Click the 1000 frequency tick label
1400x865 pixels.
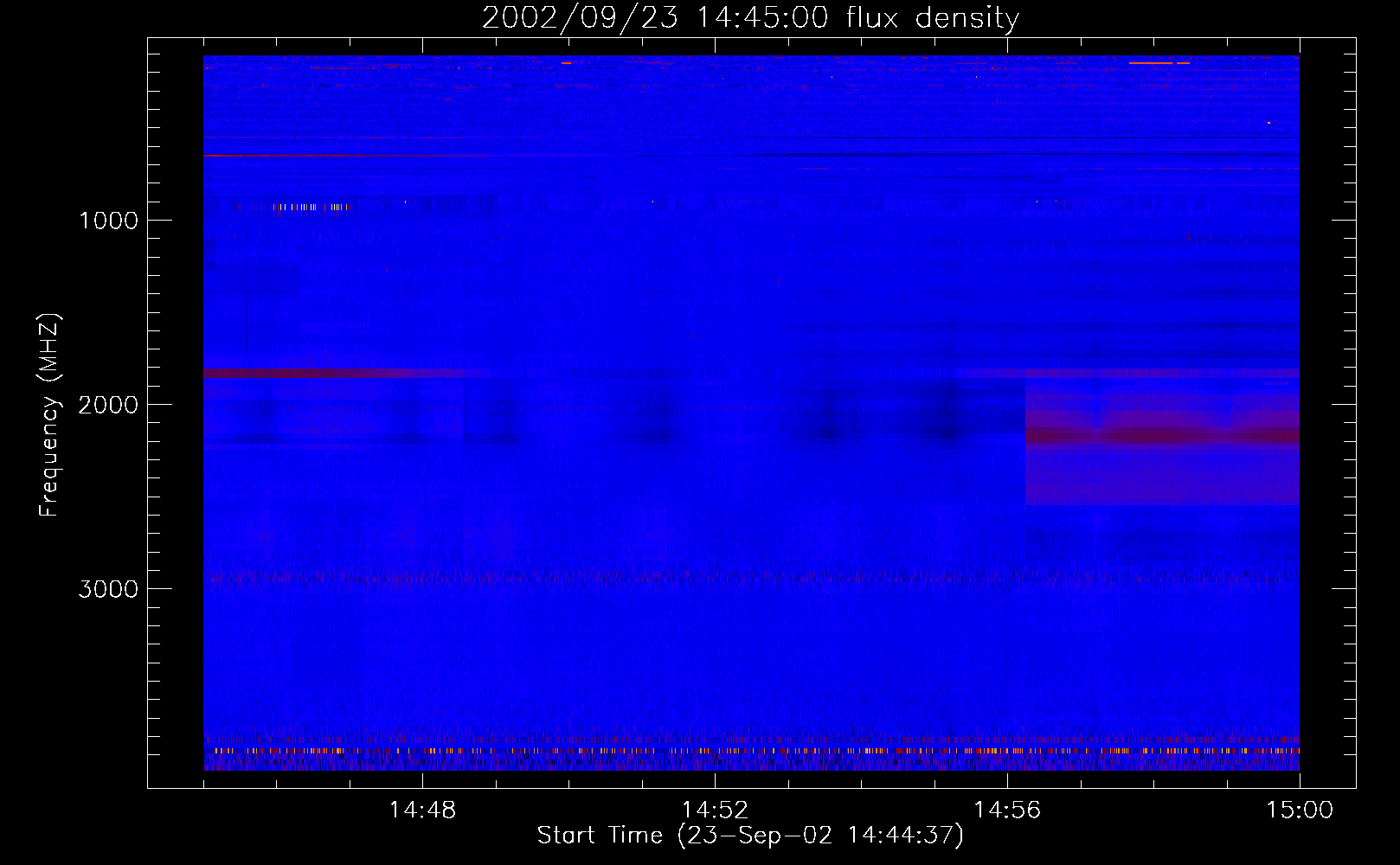tap(108, 221)
